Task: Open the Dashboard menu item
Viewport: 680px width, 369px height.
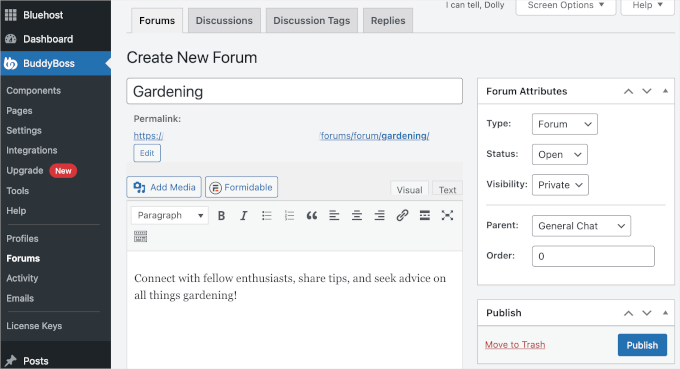Action: click(x=48, y=39)
